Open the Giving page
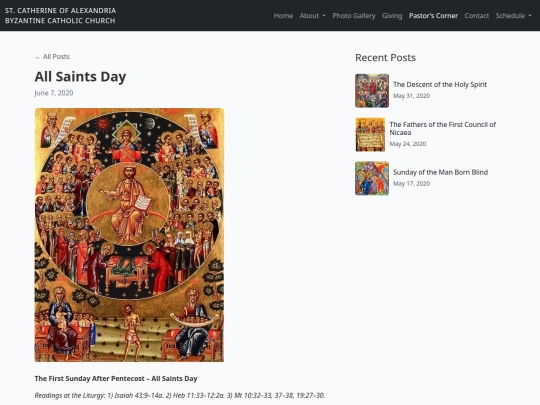540x405 pixels. click(392, 16)
